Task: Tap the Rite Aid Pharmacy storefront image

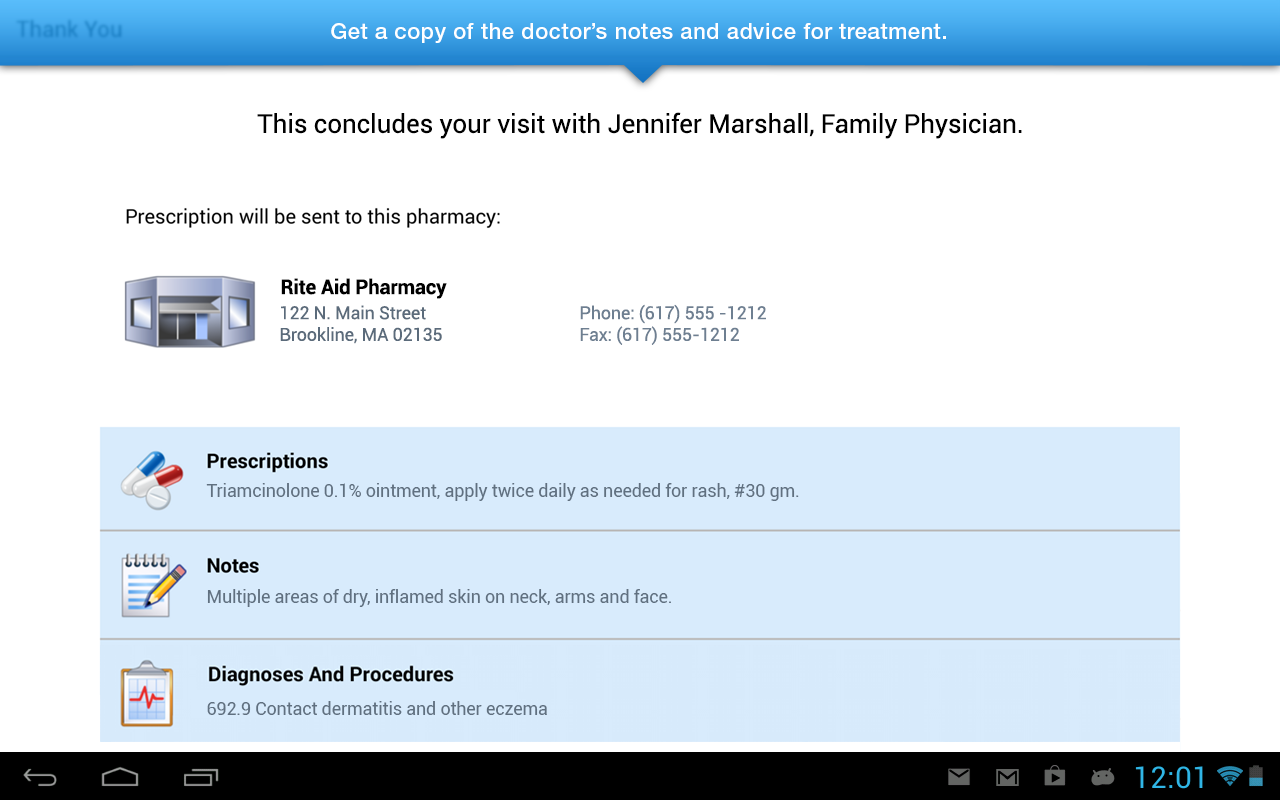Action: (x=189, y=312)
